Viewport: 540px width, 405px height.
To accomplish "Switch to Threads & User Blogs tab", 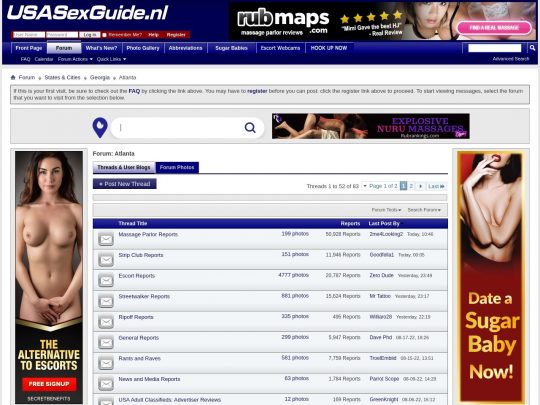I will 124,167.
